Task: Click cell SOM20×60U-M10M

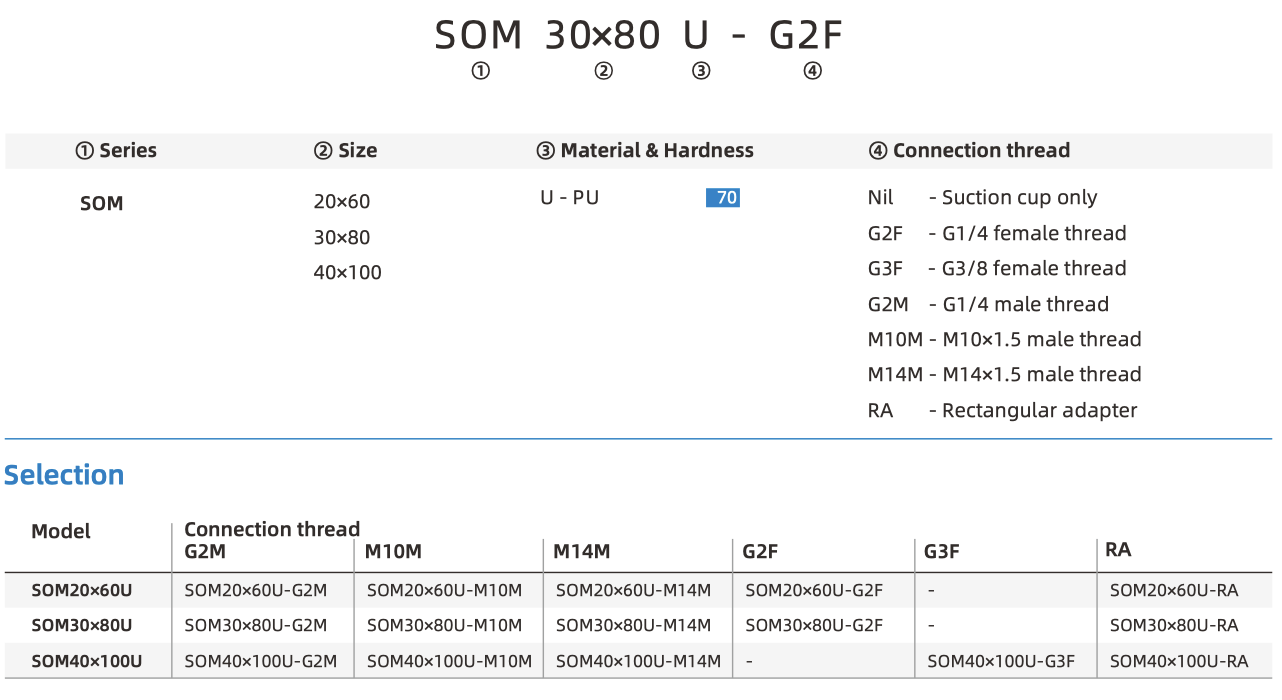Action: point(445,591)
